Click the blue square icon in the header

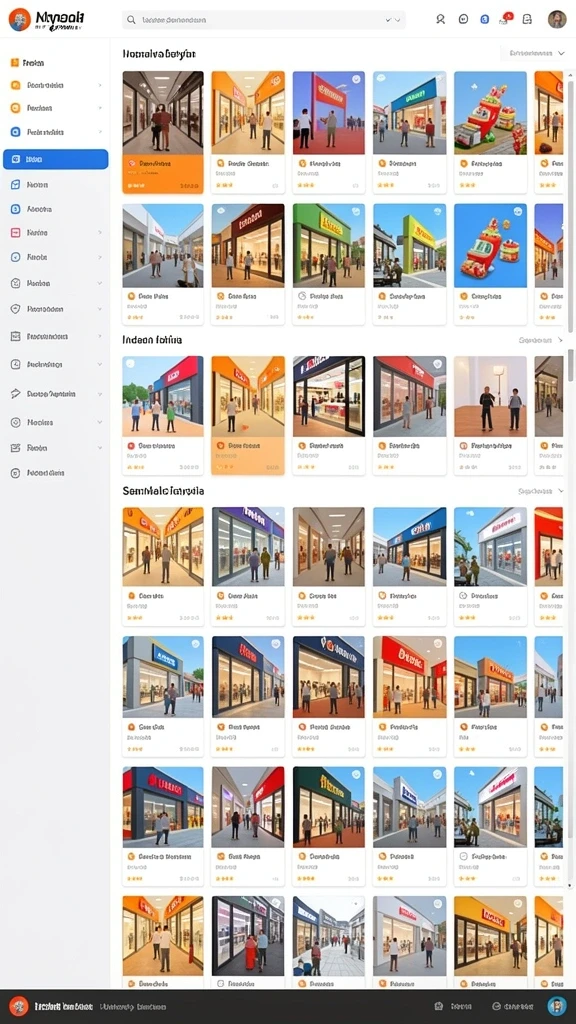pos(484,20)
